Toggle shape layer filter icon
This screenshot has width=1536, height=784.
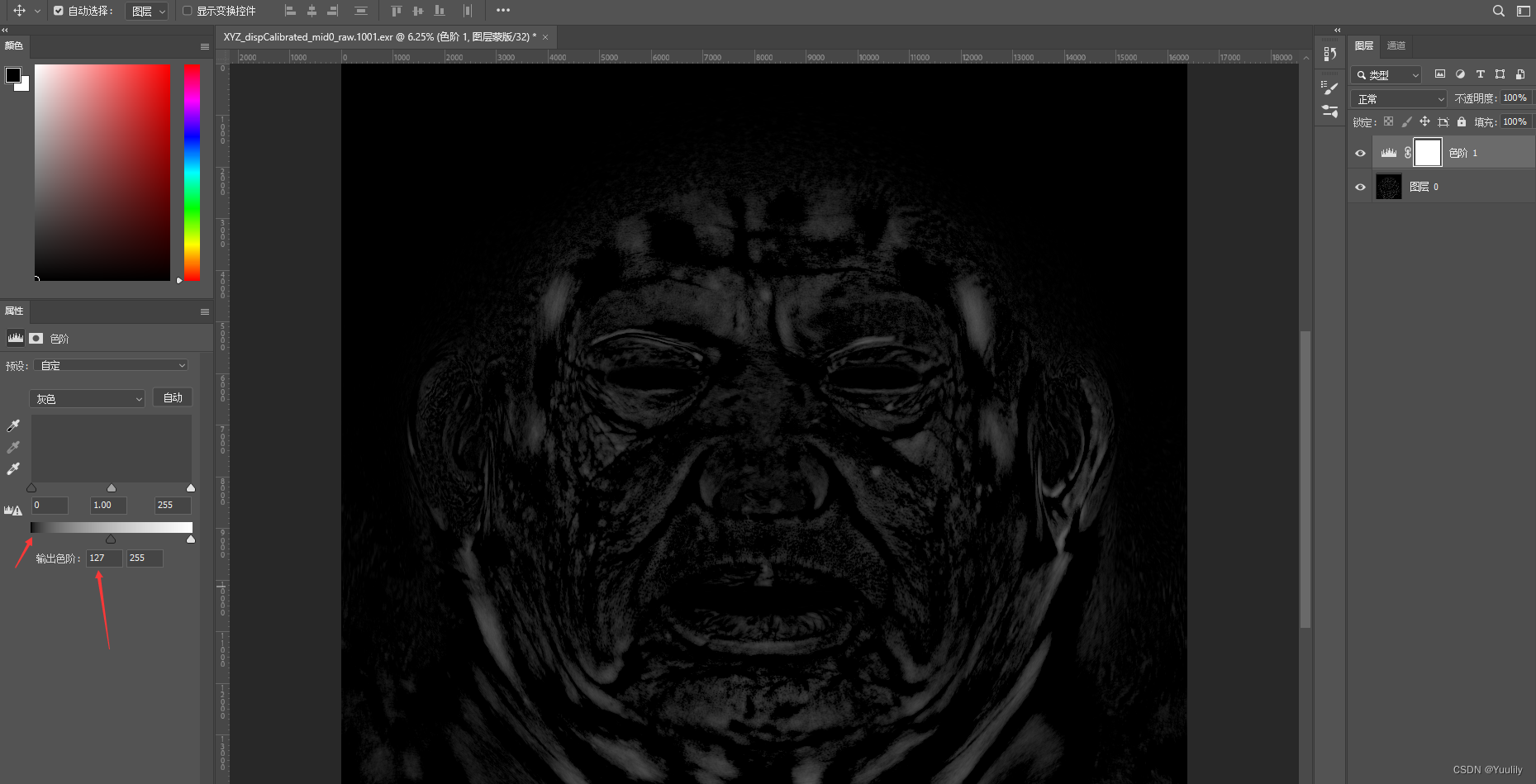coord(1500,74)
